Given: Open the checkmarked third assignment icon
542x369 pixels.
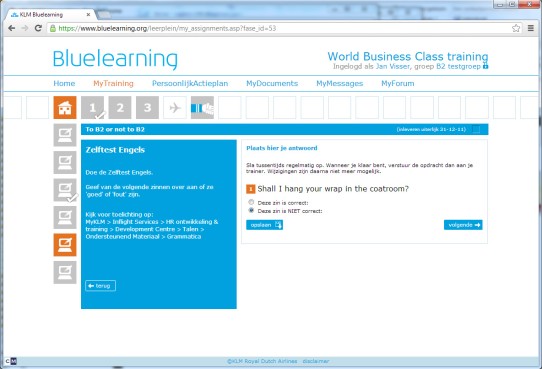Looking at the screenshot, I should [x=65, y=190].
